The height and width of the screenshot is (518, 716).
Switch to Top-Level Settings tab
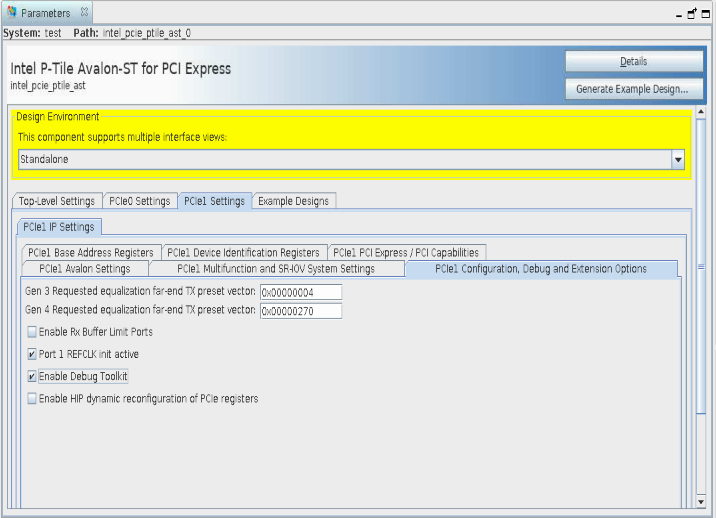point(57,201)
